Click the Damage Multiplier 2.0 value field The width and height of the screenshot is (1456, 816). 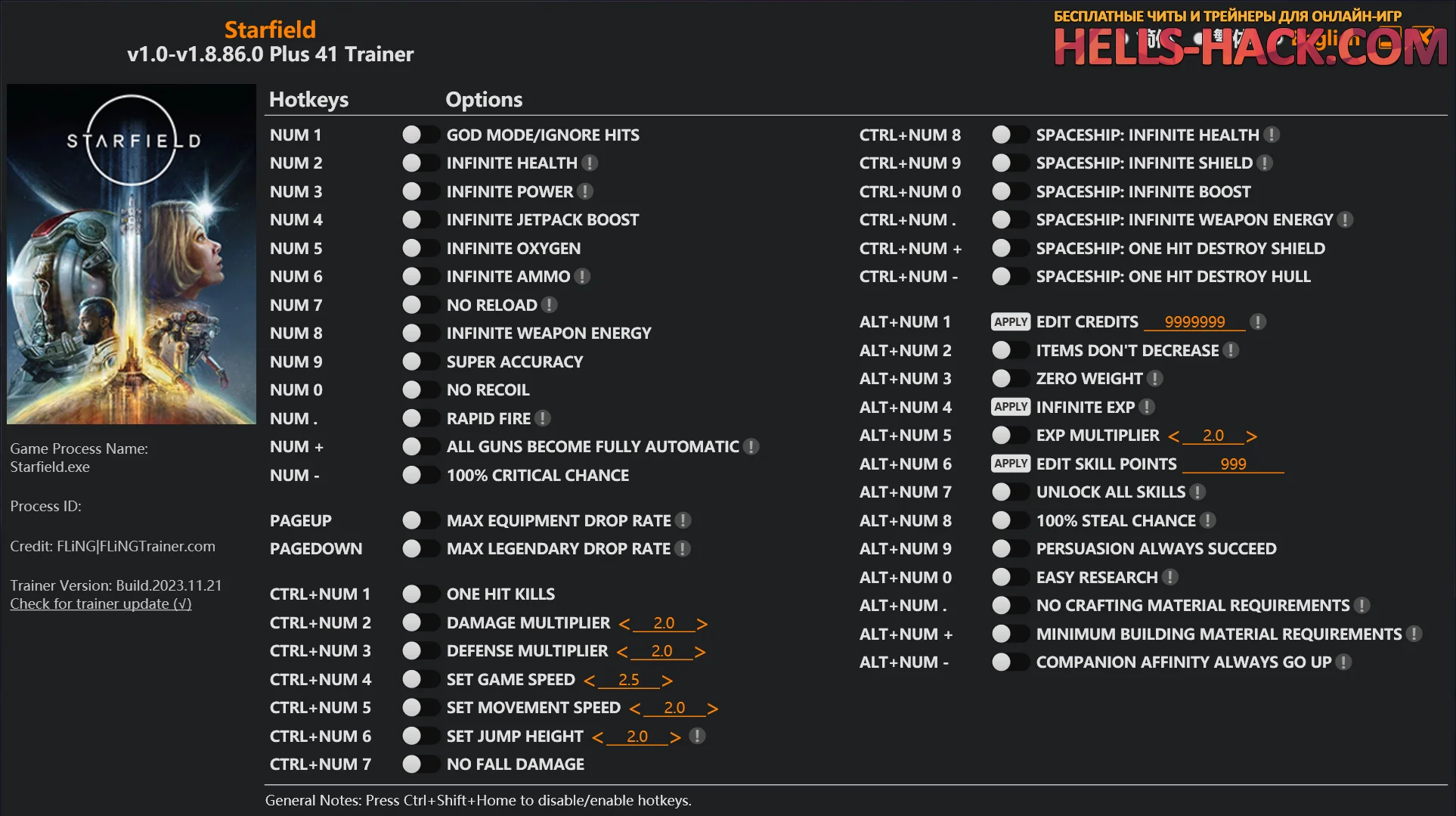pos(664,623)
